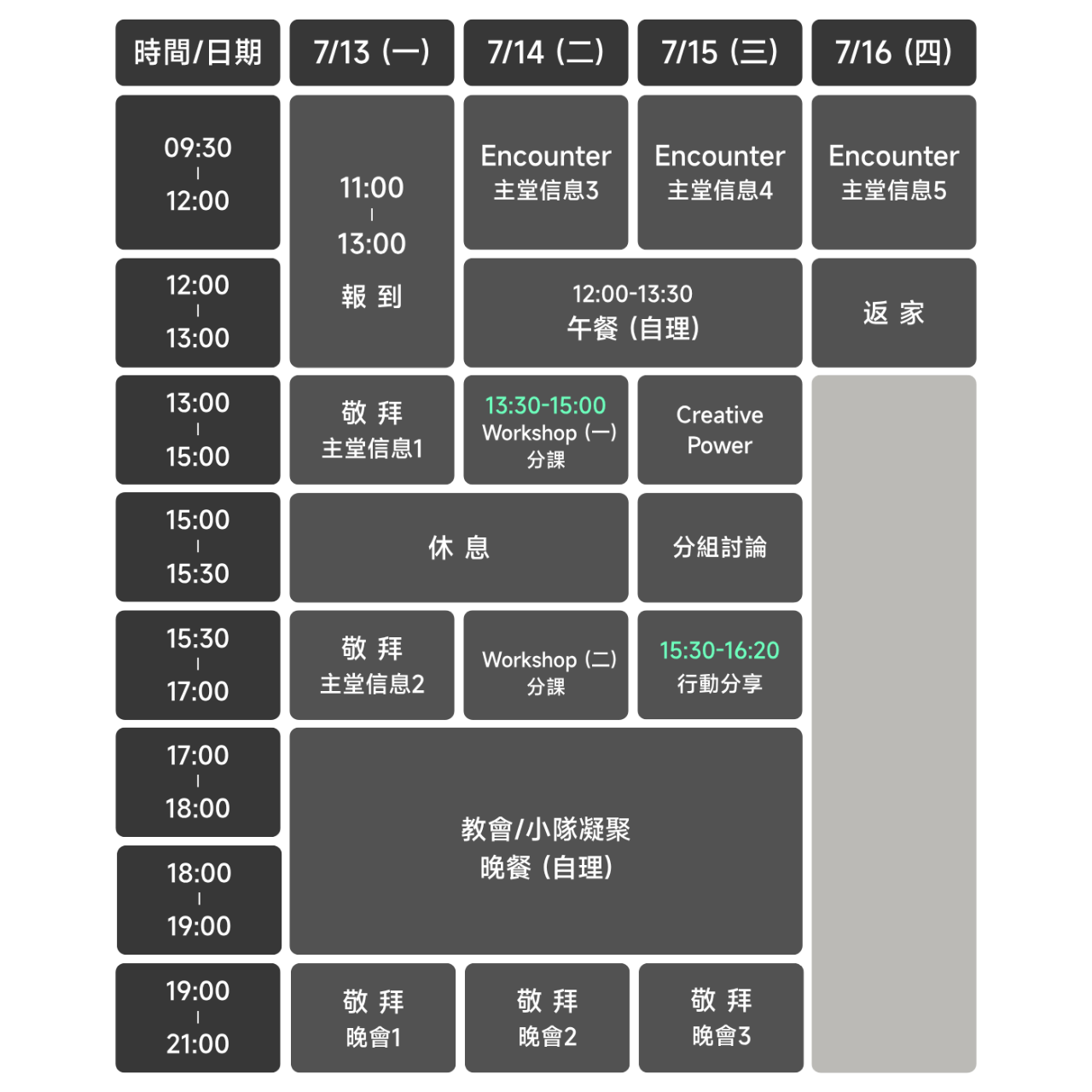Viewport: 1092px width, 1092px height.
Task: Click the 13:00–15:00 time slot
Action: pos(198,430)
